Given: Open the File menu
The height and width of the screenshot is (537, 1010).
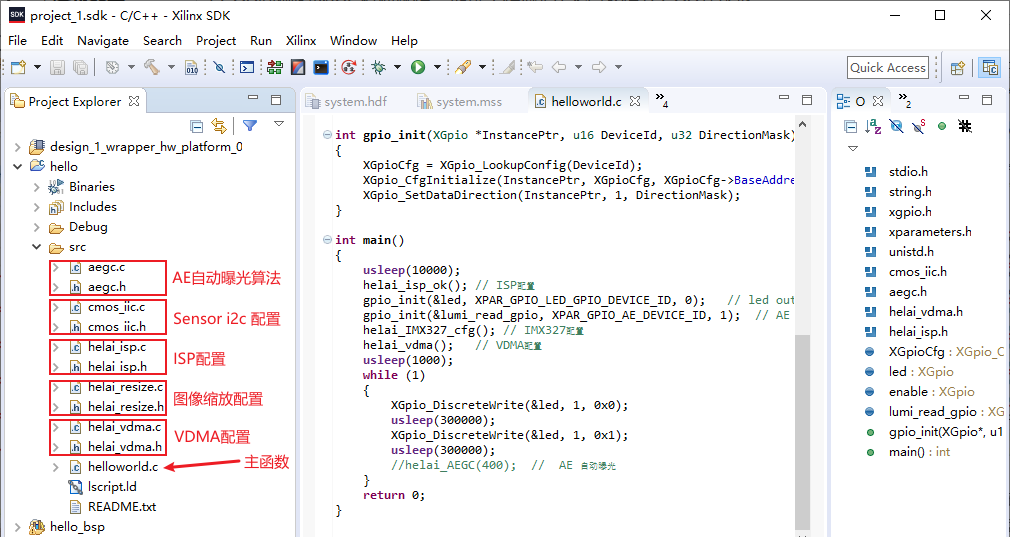Looking at the screenshot, I should click(x=17, y=41).
